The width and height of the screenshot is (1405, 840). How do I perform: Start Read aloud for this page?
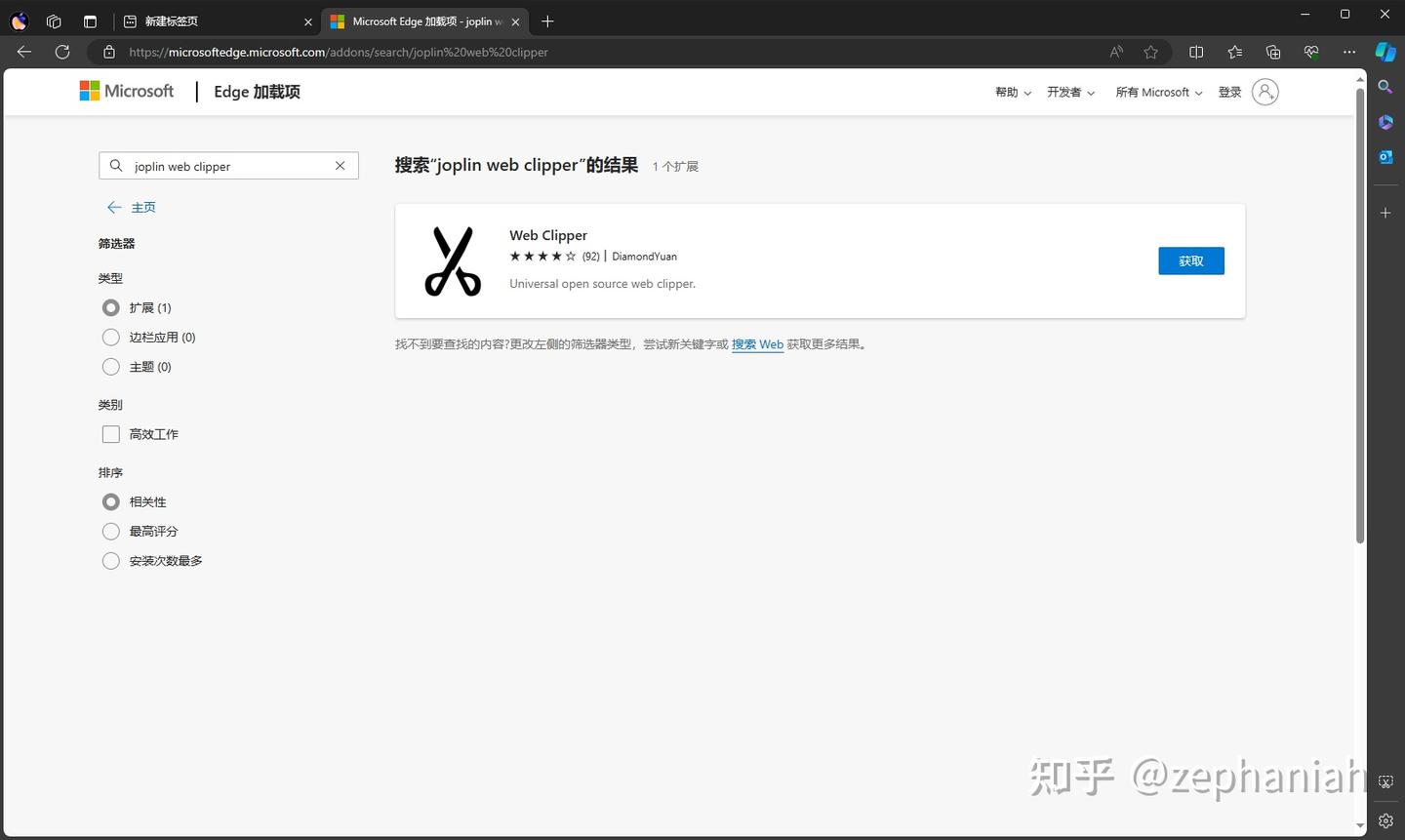tap(1114, 52)
